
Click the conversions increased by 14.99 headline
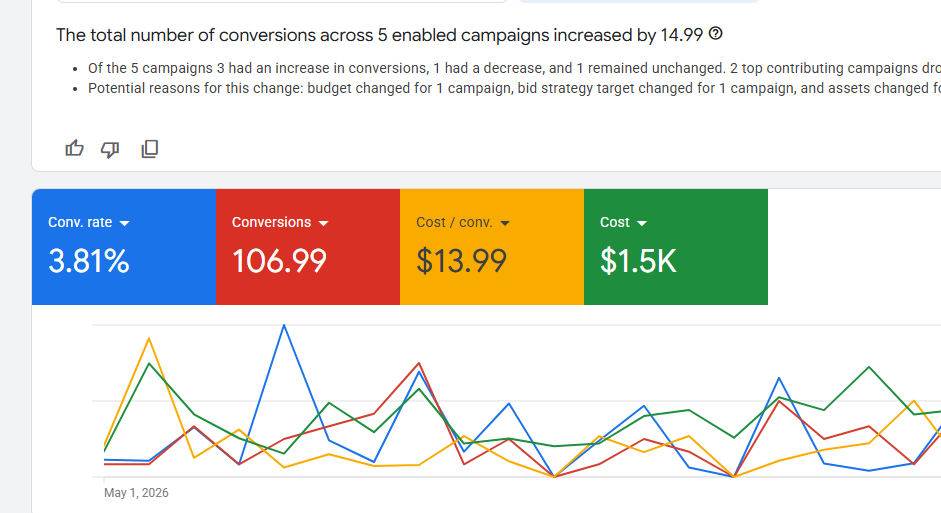379,35
